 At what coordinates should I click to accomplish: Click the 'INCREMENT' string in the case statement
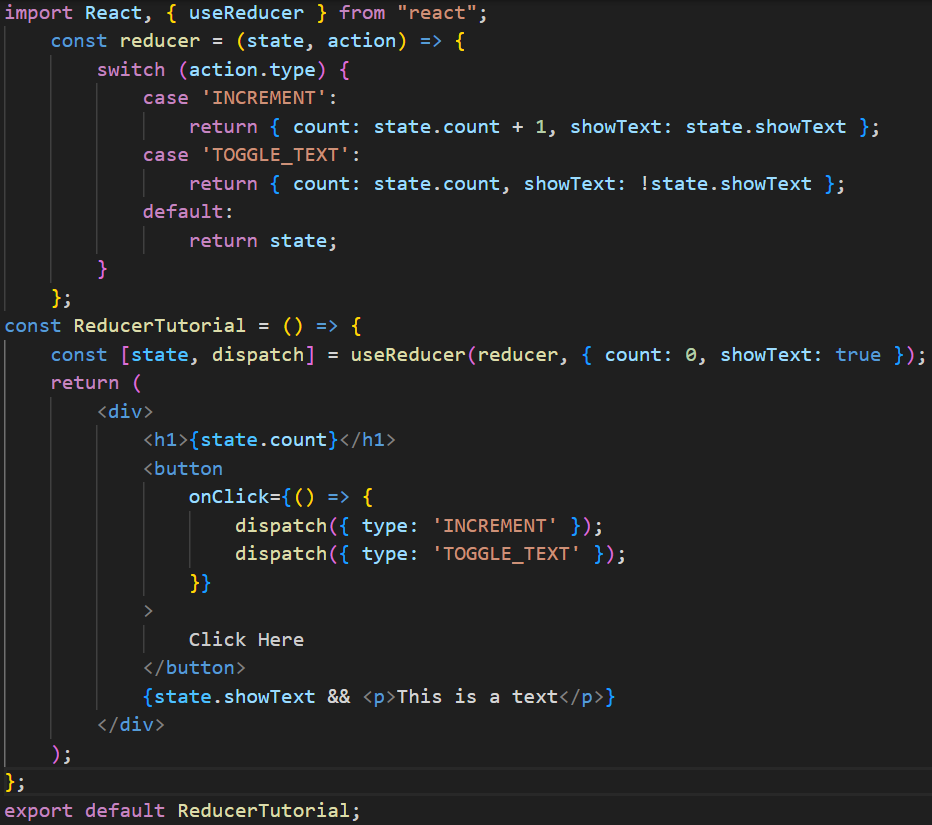[x=263, y=98]
